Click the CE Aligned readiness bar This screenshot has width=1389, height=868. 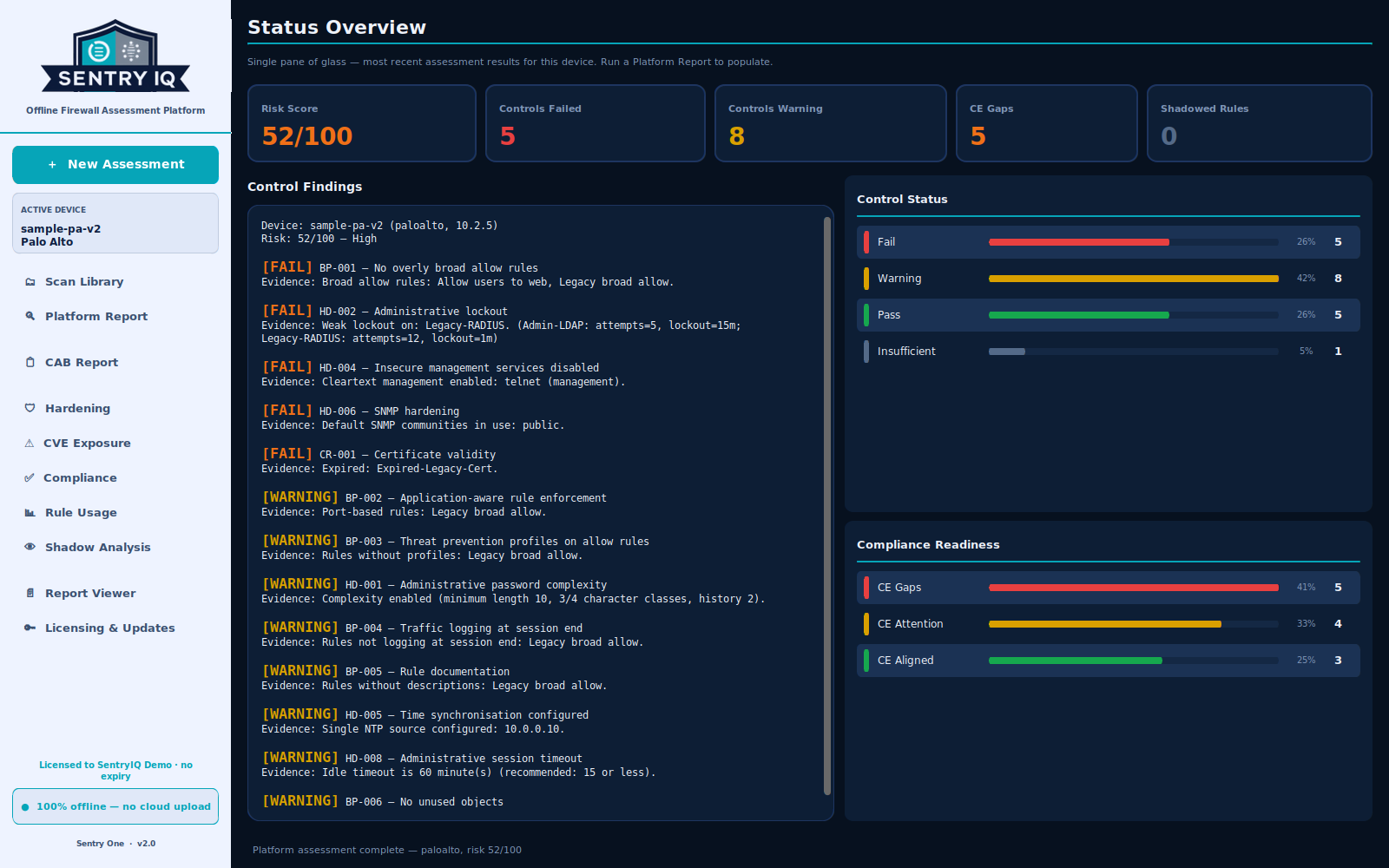point(1134,661)
